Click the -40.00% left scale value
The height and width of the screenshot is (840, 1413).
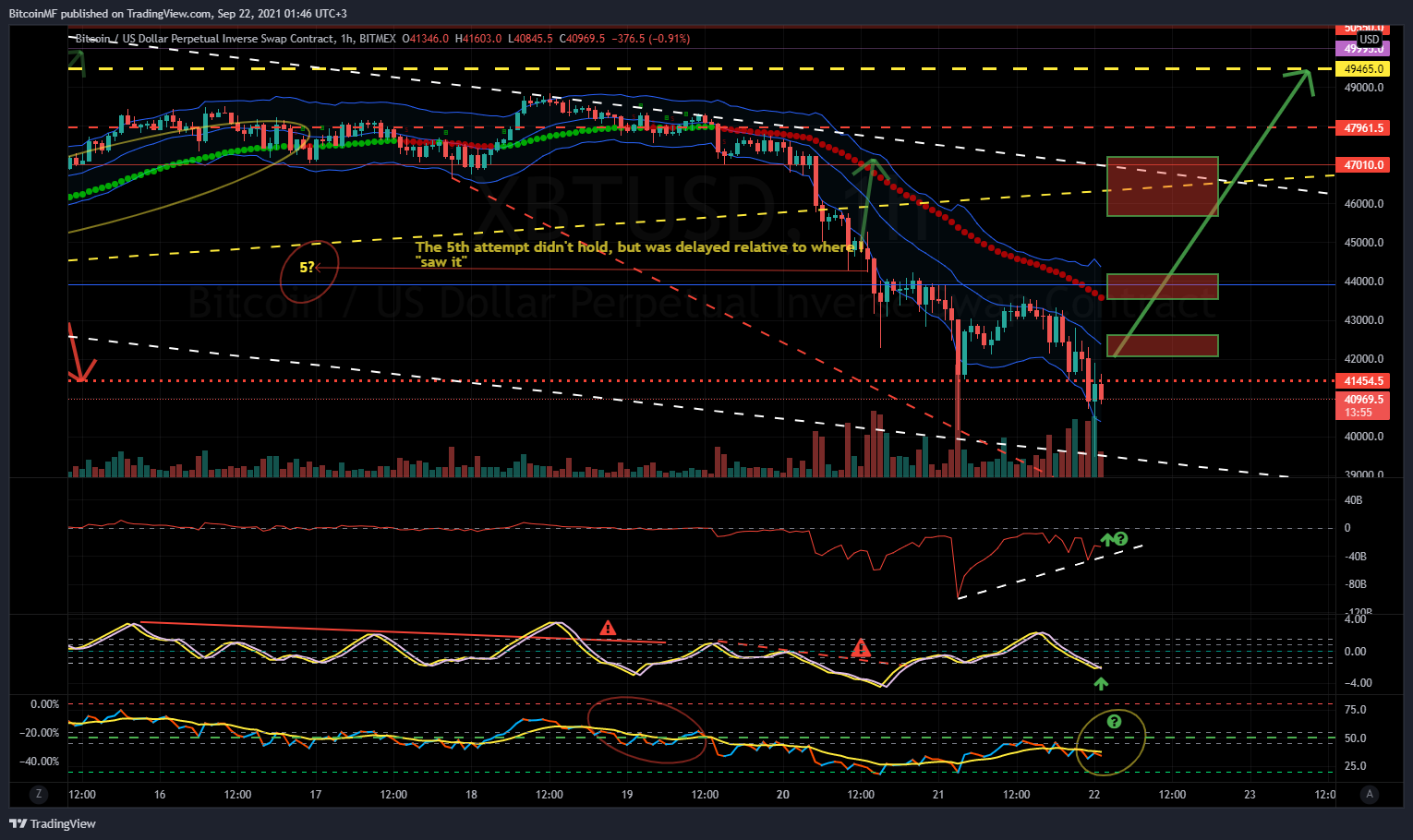(41, 762)
